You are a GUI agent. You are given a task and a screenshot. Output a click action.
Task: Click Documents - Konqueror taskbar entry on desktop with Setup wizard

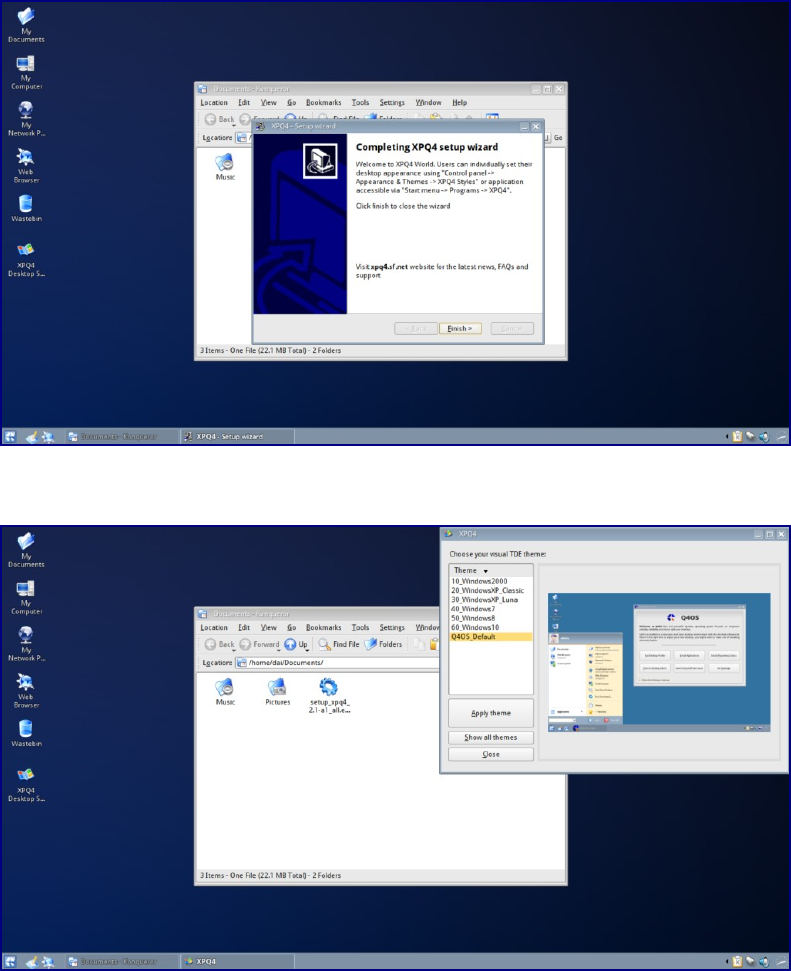click(120, 437)
